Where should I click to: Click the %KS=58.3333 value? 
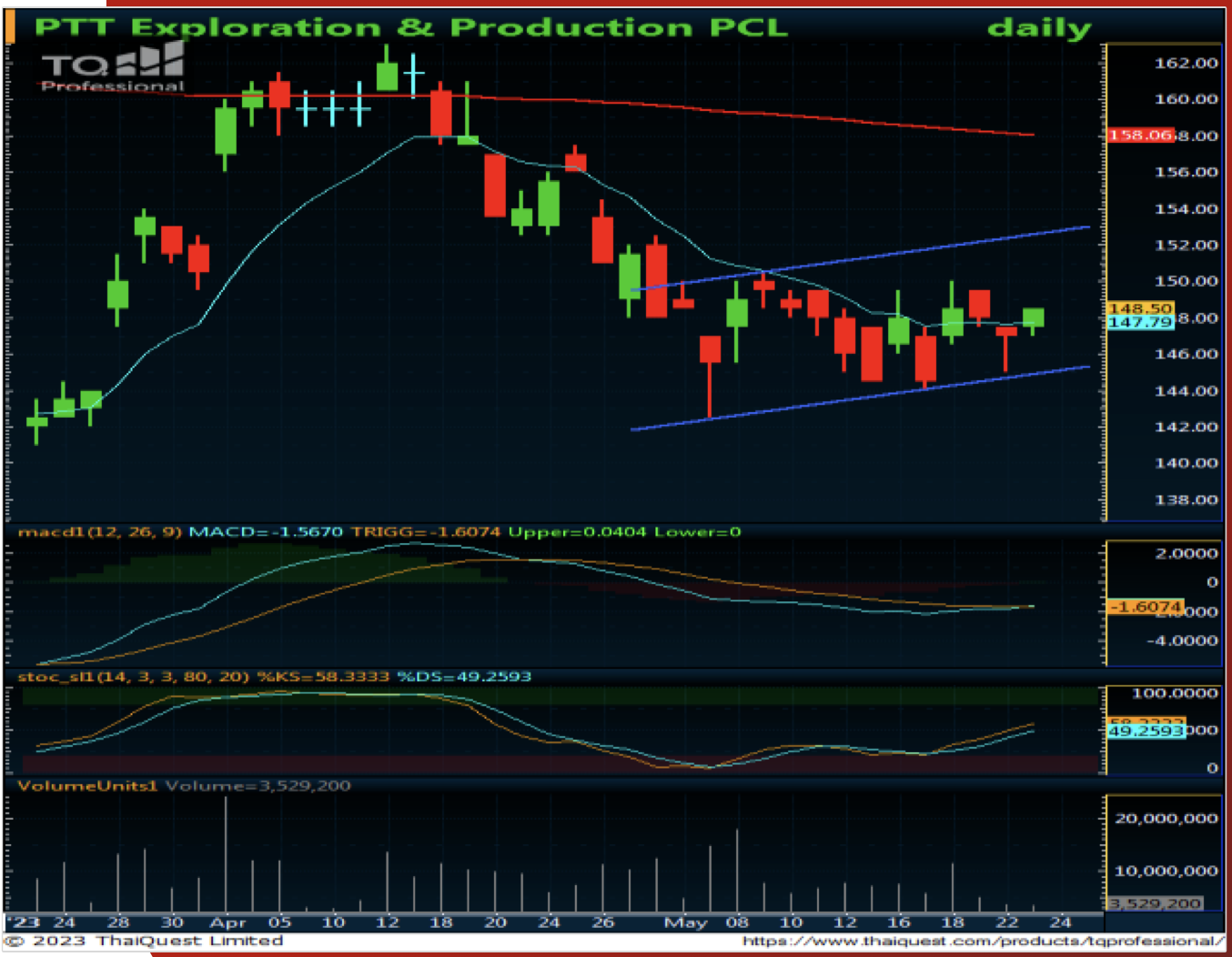(x=323, y=676)
